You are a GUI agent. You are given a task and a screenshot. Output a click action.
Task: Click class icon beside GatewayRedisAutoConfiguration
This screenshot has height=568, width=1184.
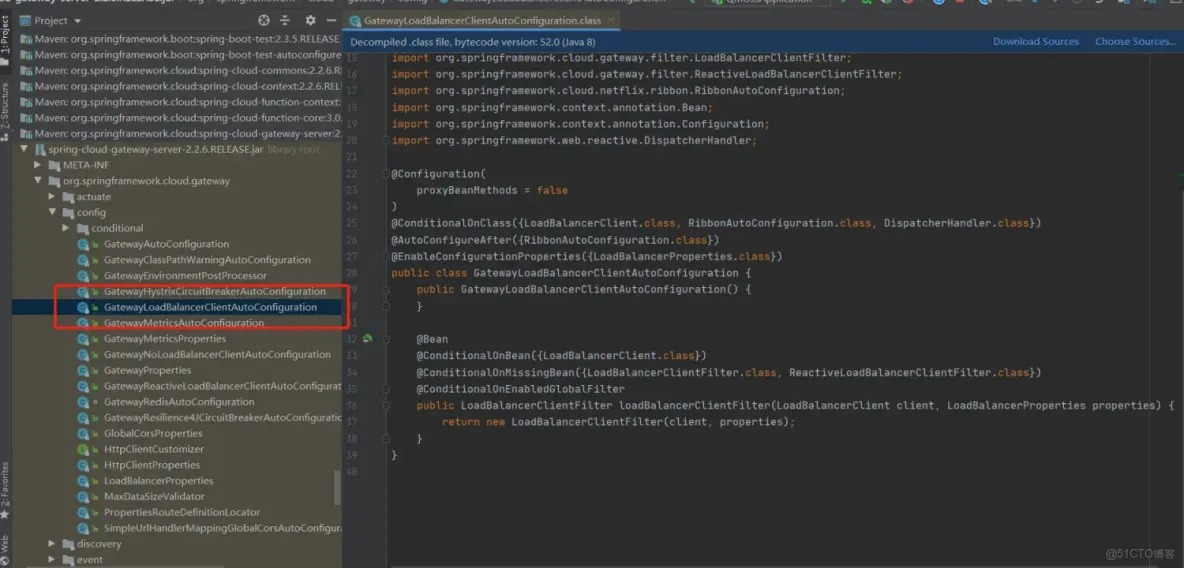tap(84, 402)
